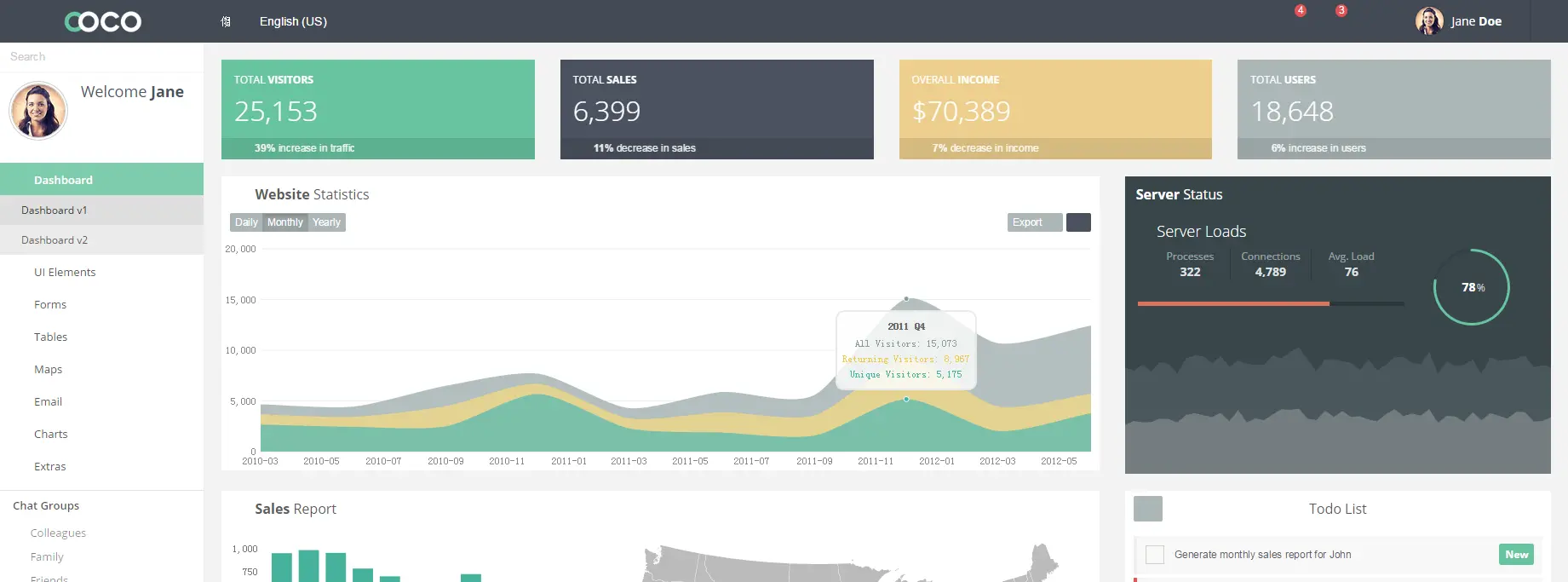Screen dimensions: 1568x582
Task: Click the dark square button beside Export
Action: point(1078,222)
